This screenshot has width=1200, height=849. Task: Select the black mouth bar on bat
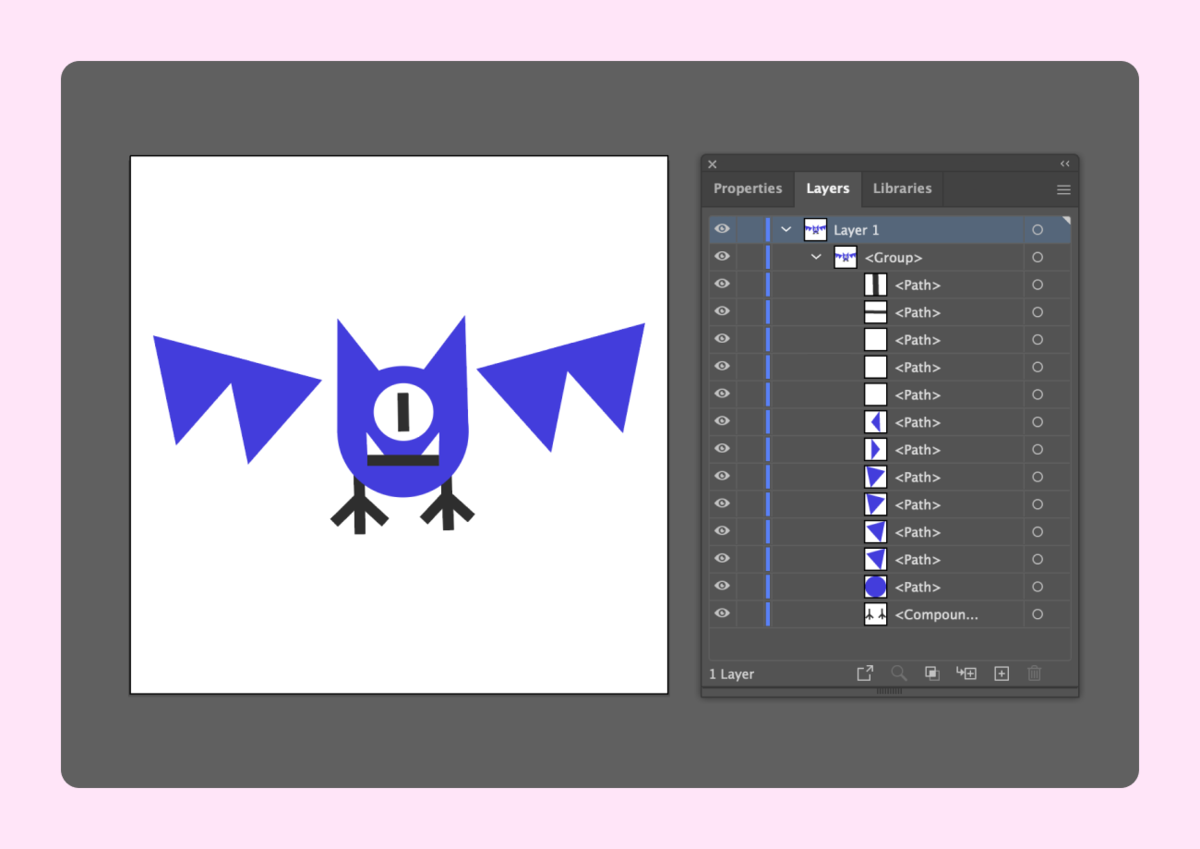pos(403,460)
